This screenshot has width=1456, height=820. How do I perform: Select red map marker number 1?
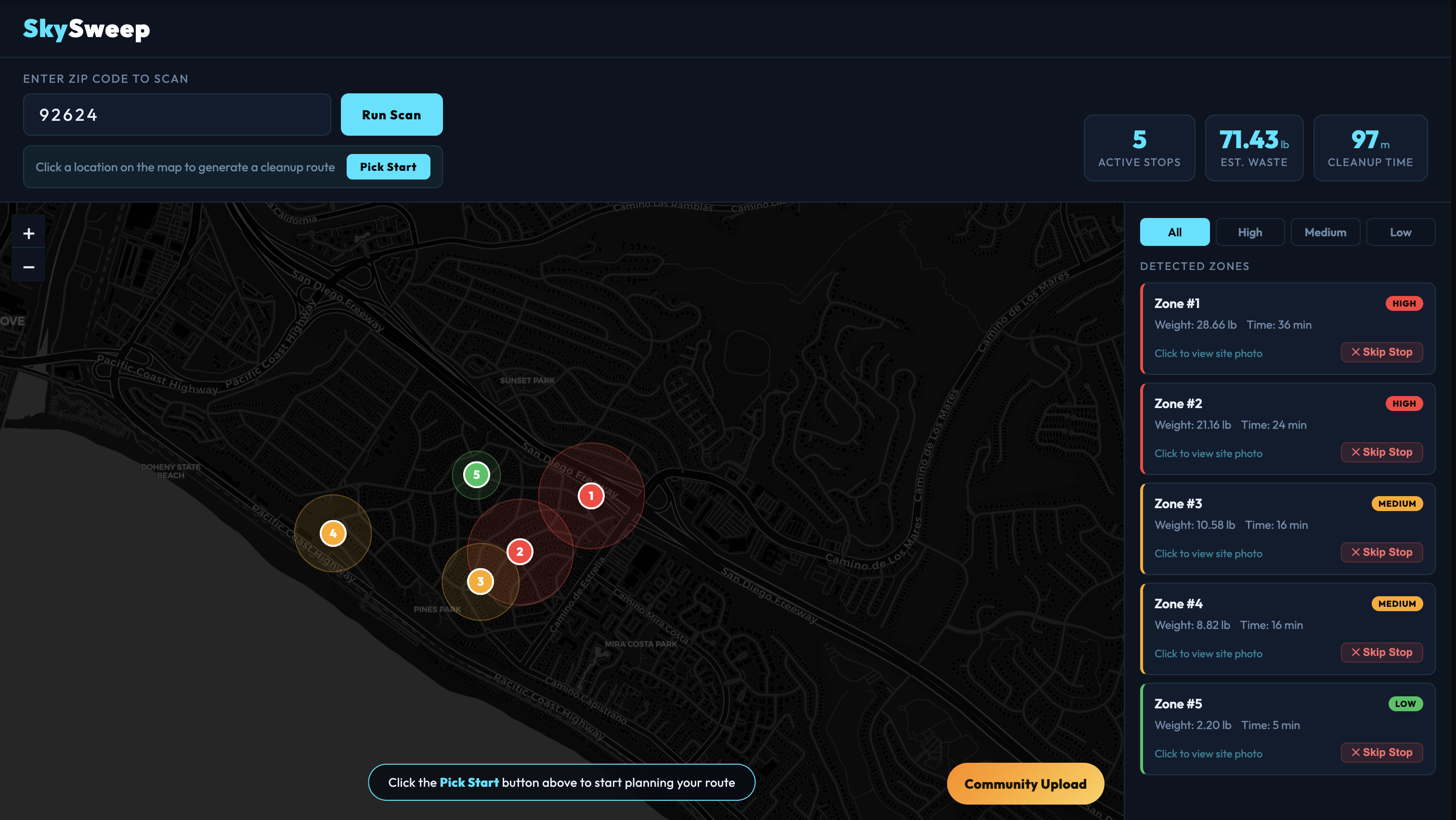[x=591, y=496]
